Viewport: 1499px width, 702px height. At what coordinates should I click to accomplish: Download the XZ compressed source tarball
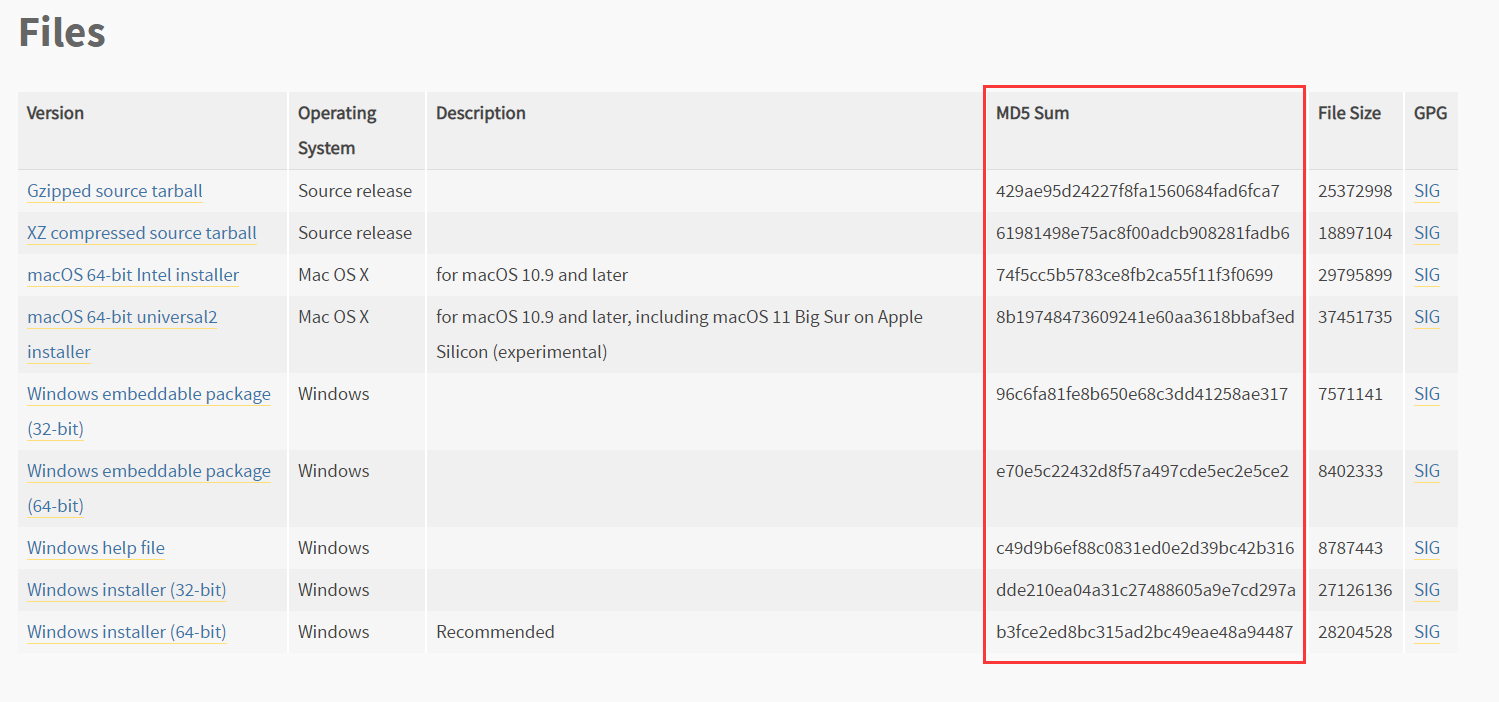click(x=142, y=233)
